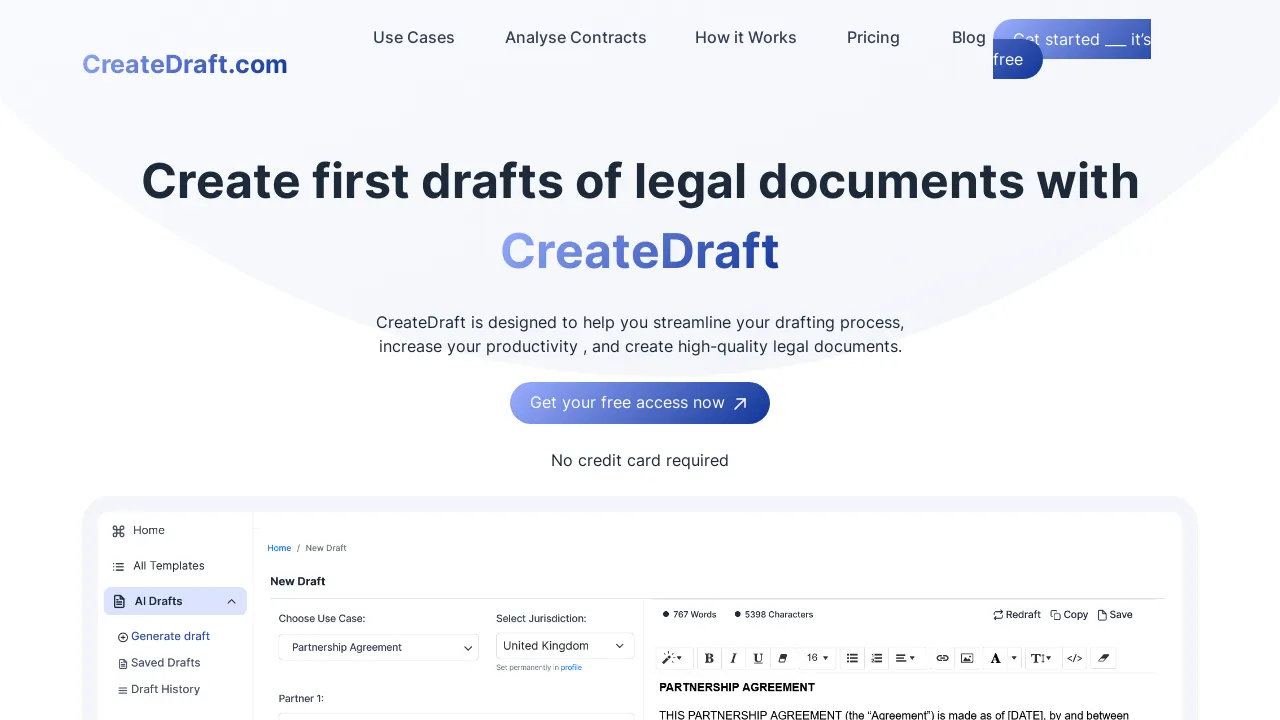Collapse the AI Drafts sidebar section
The image size is (1280, 720).
point(231,601)
